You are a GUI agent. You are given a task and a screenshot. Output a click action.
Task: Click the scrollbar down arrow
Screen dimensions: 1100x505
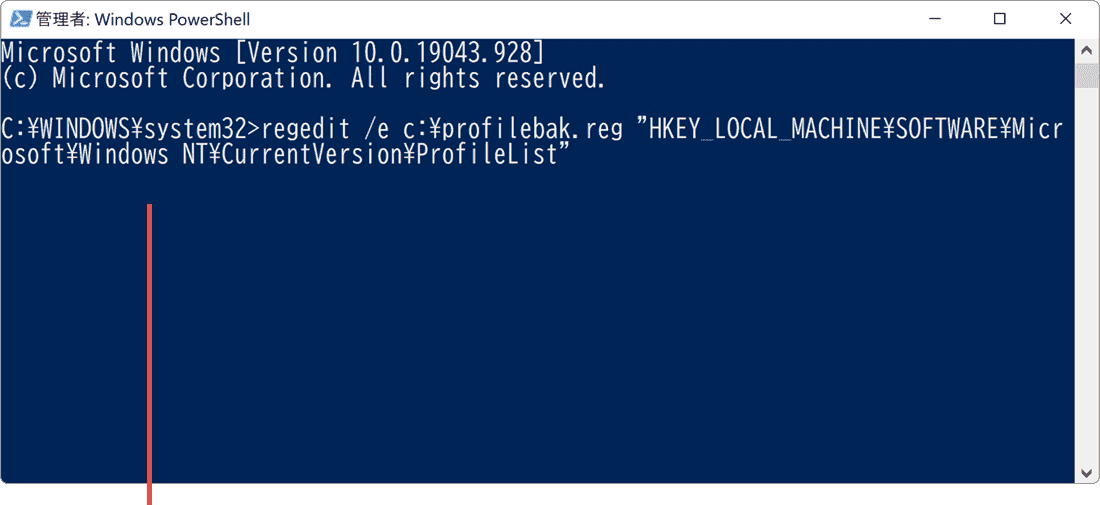1087,472
